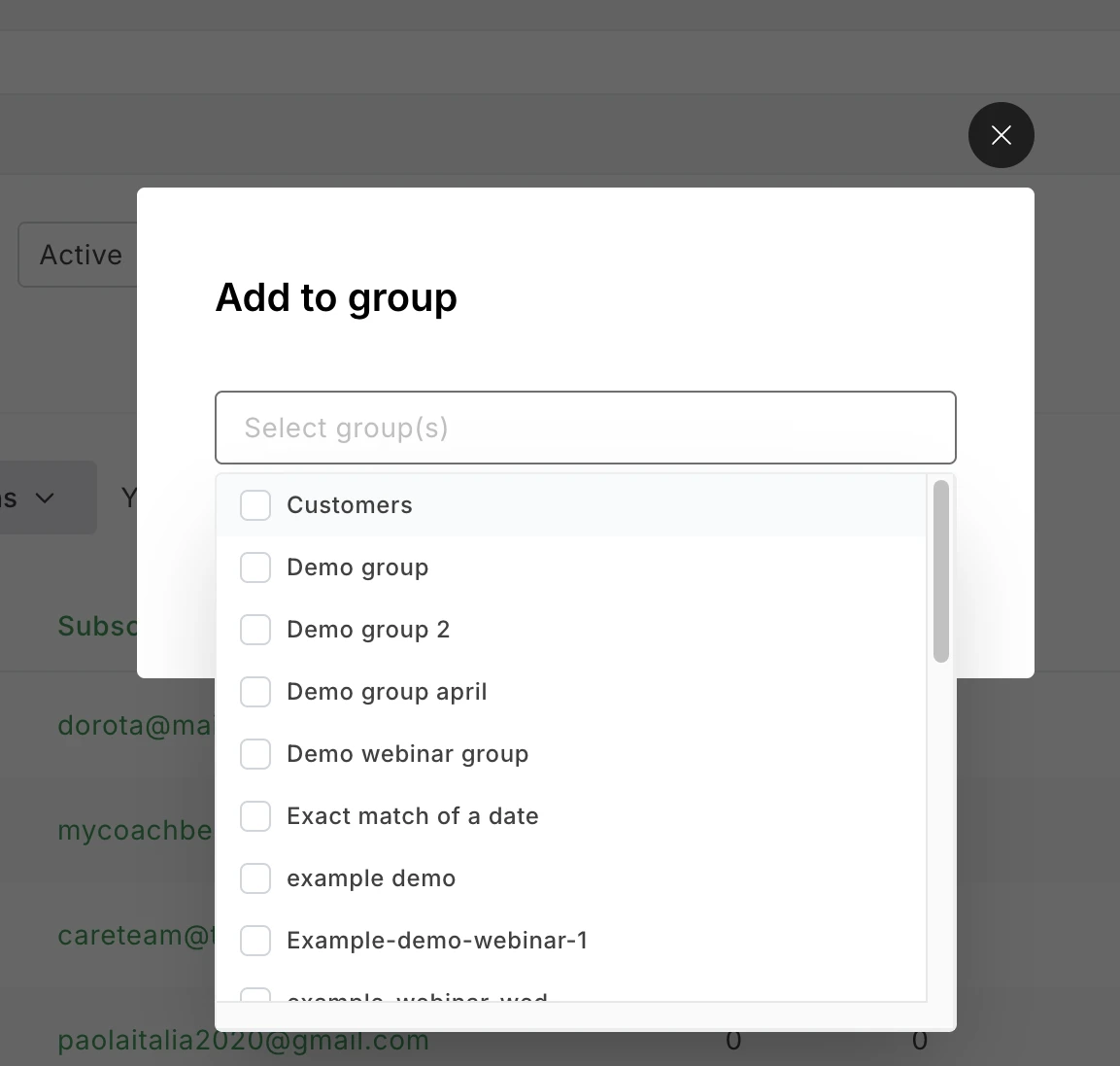Image resolution: width=1120 pixels, height=1066 pixels.
Task: Select the Example-demo-webinar-1 checkbox
Action: [x=255, y=941]
